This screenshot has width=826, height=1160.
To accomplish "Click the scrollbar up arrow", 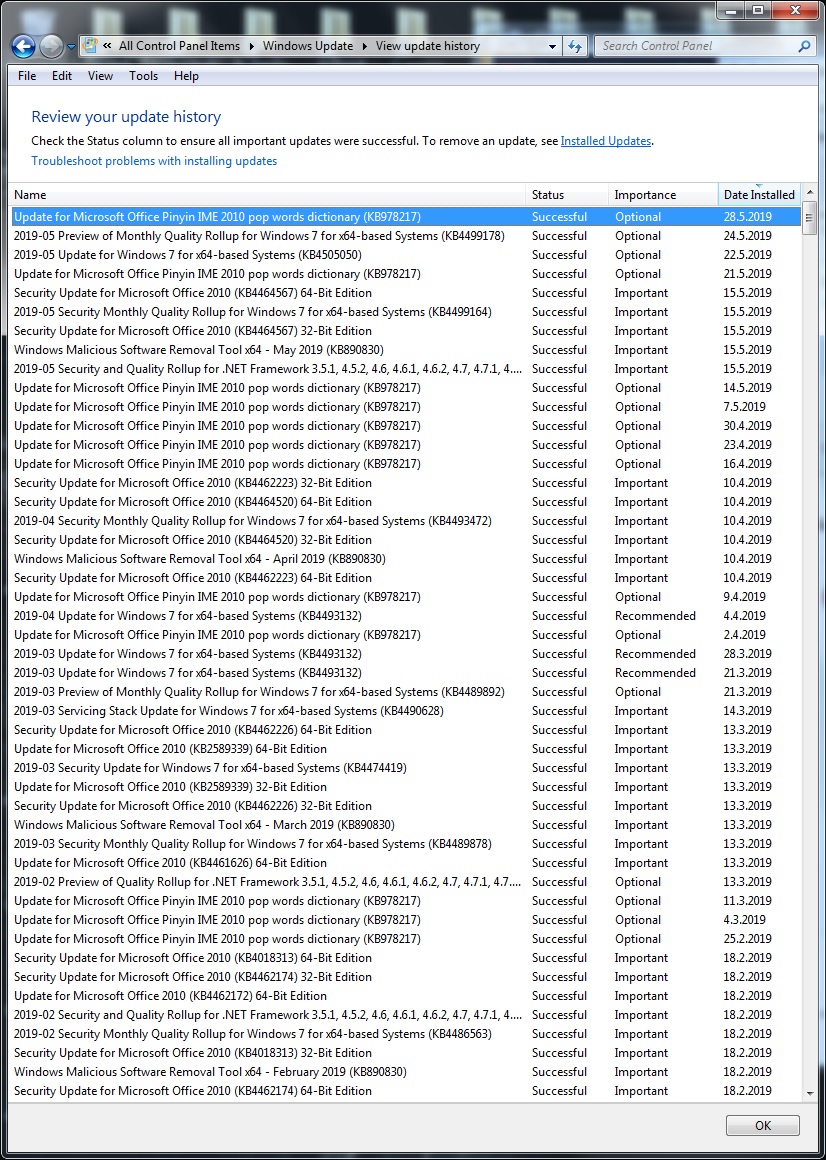I will pos(810,191).
